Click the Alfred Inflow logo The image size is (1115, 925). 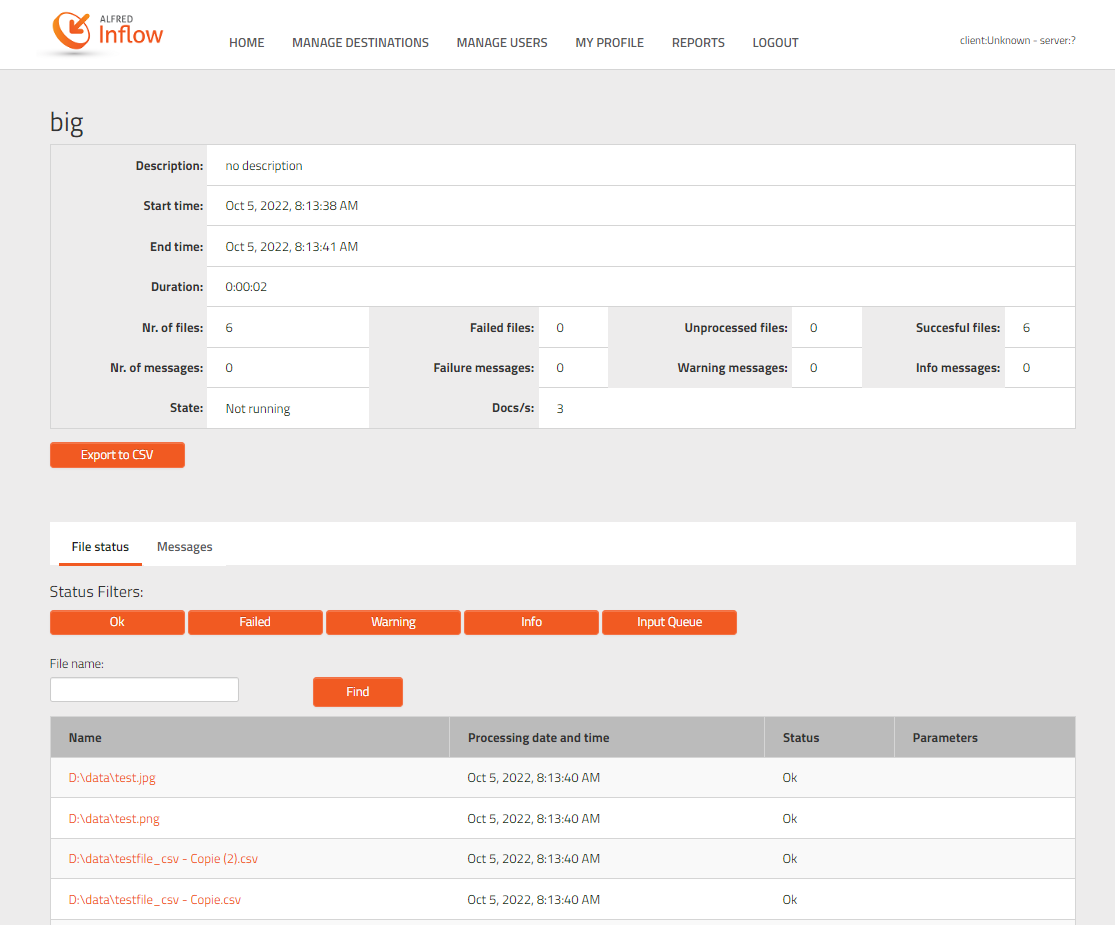(103, 32)
